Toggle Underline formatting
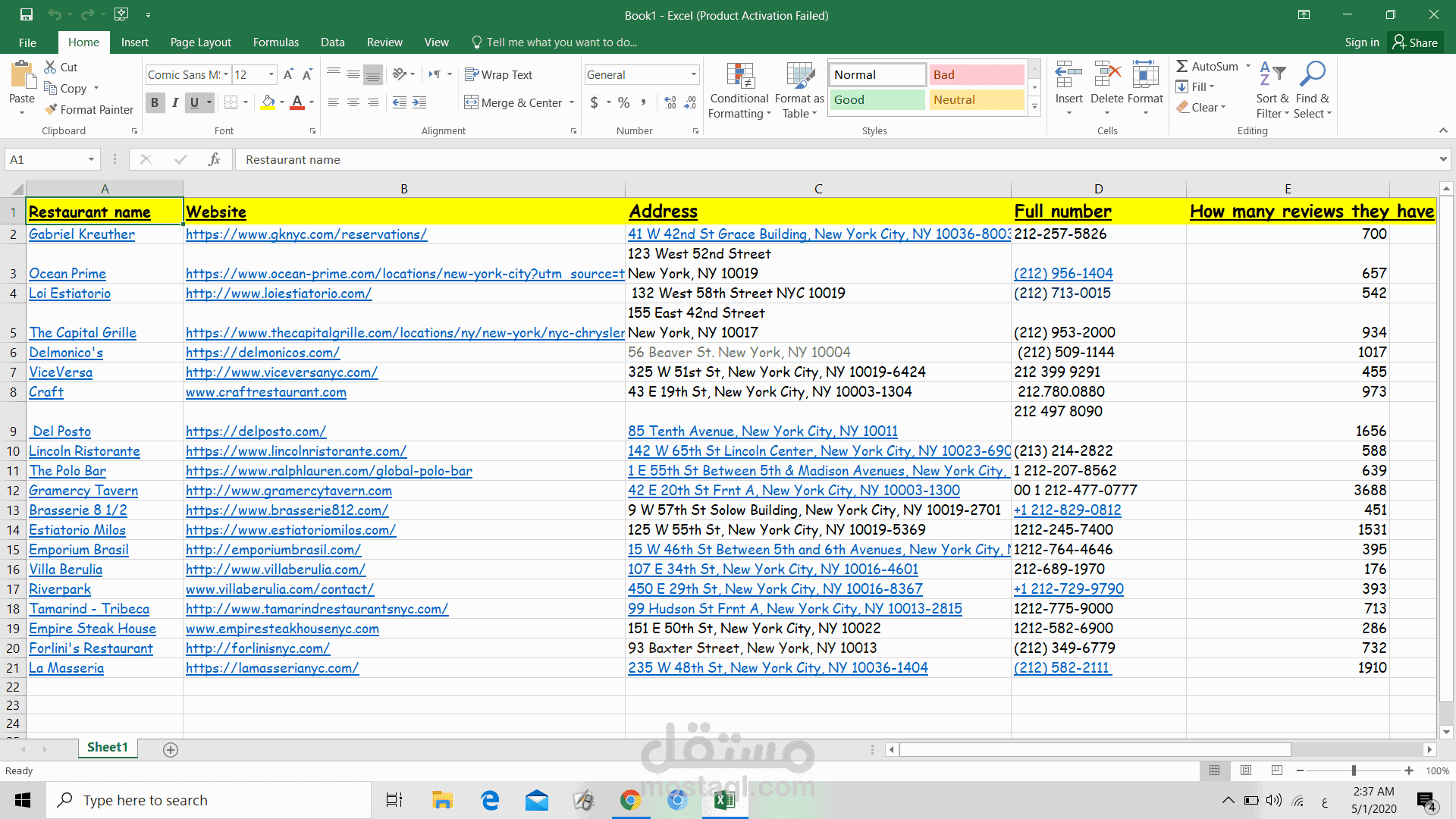Screen dimensions: 1456x819 [x=194, y=102]
